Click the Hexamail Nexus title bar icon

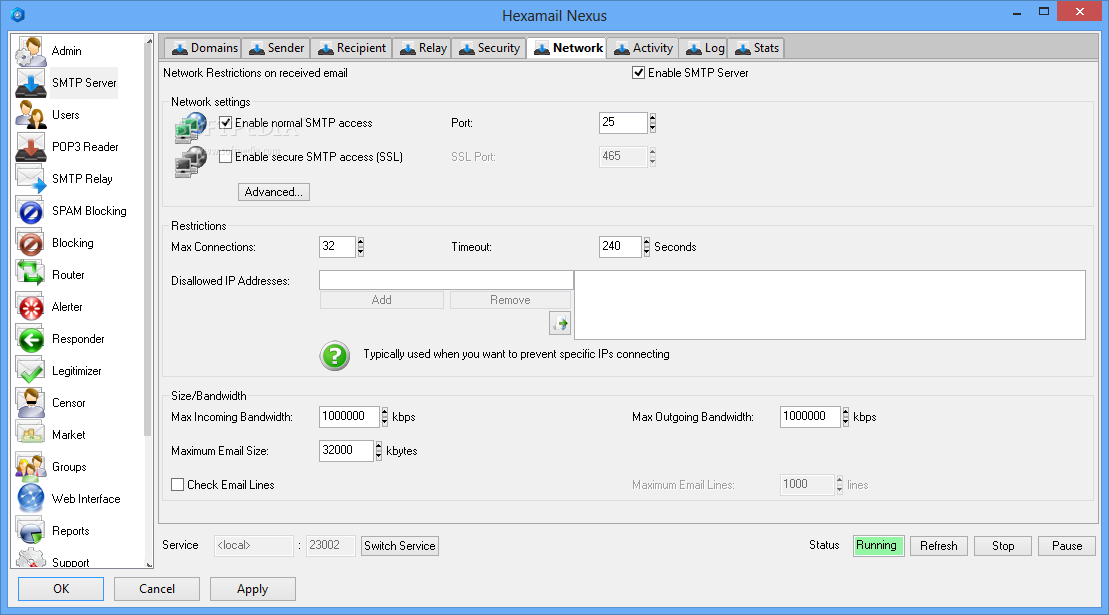click(x=18, y=14)
